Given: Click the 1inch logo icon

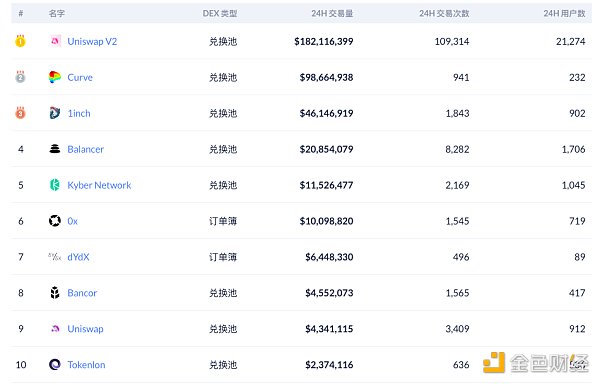Looking at the screenshot, I should [x=55, y=113].
